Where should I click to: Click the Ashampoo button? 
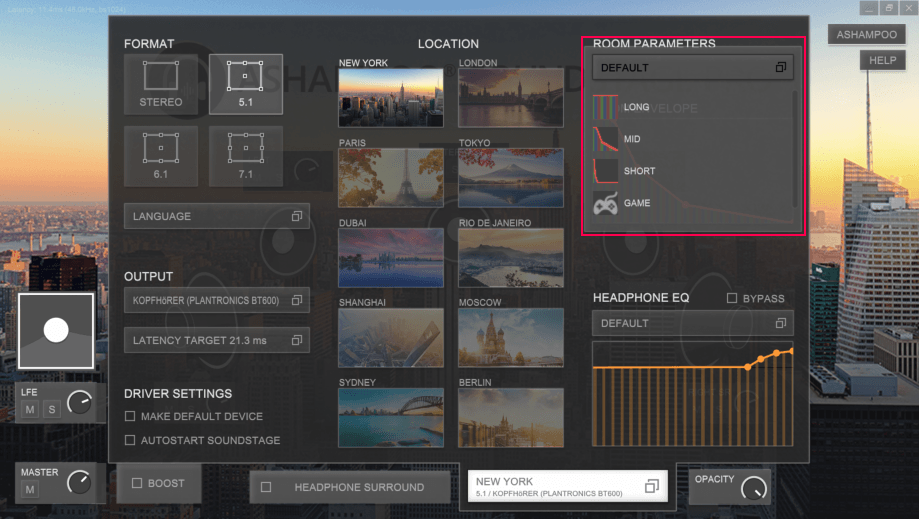click(866, 35)
